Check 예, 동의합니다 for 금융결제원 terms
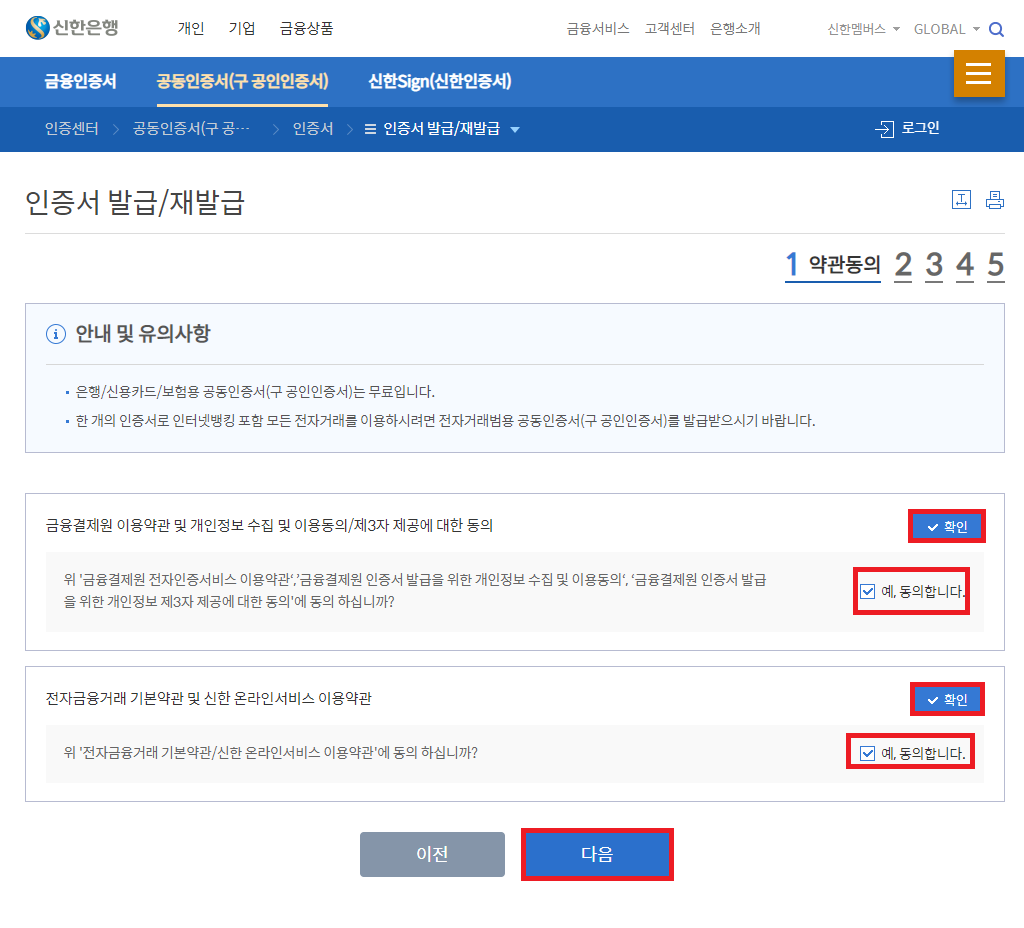This screenshot has width=1024, height=928. [866, 591]
